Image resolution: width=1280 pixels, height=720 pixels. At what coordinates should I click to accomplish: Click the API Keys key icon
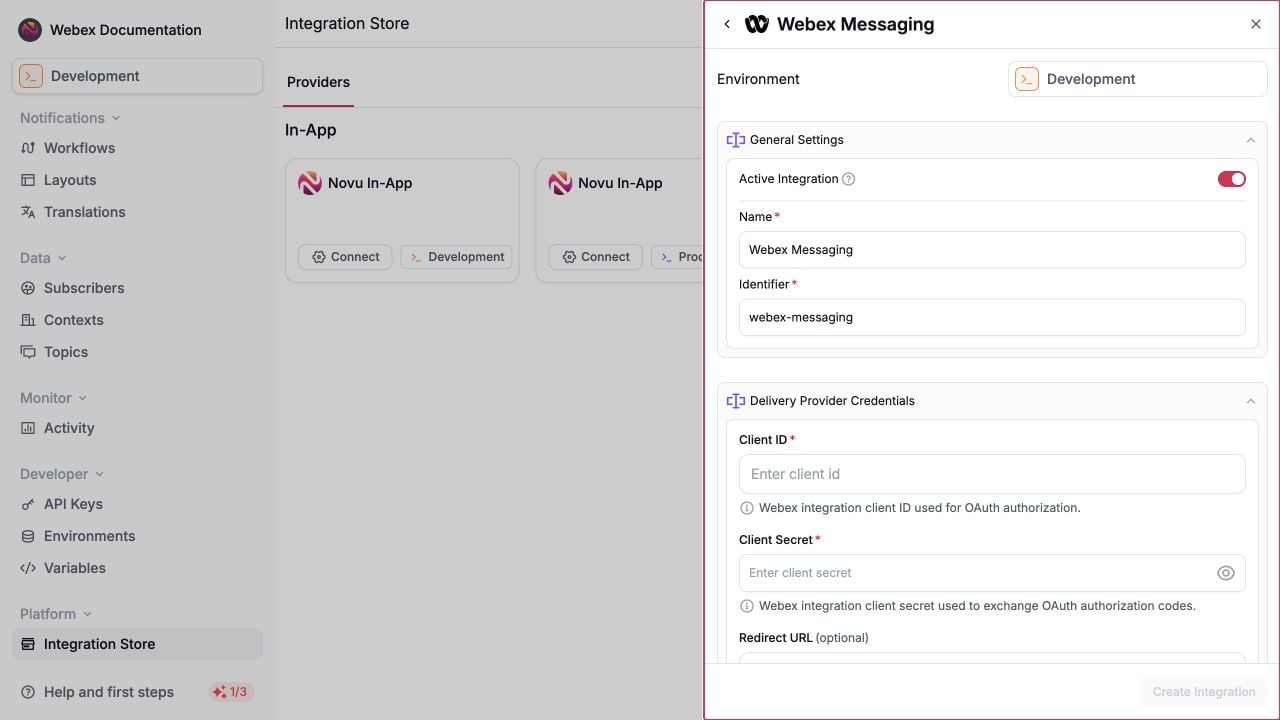28,504
